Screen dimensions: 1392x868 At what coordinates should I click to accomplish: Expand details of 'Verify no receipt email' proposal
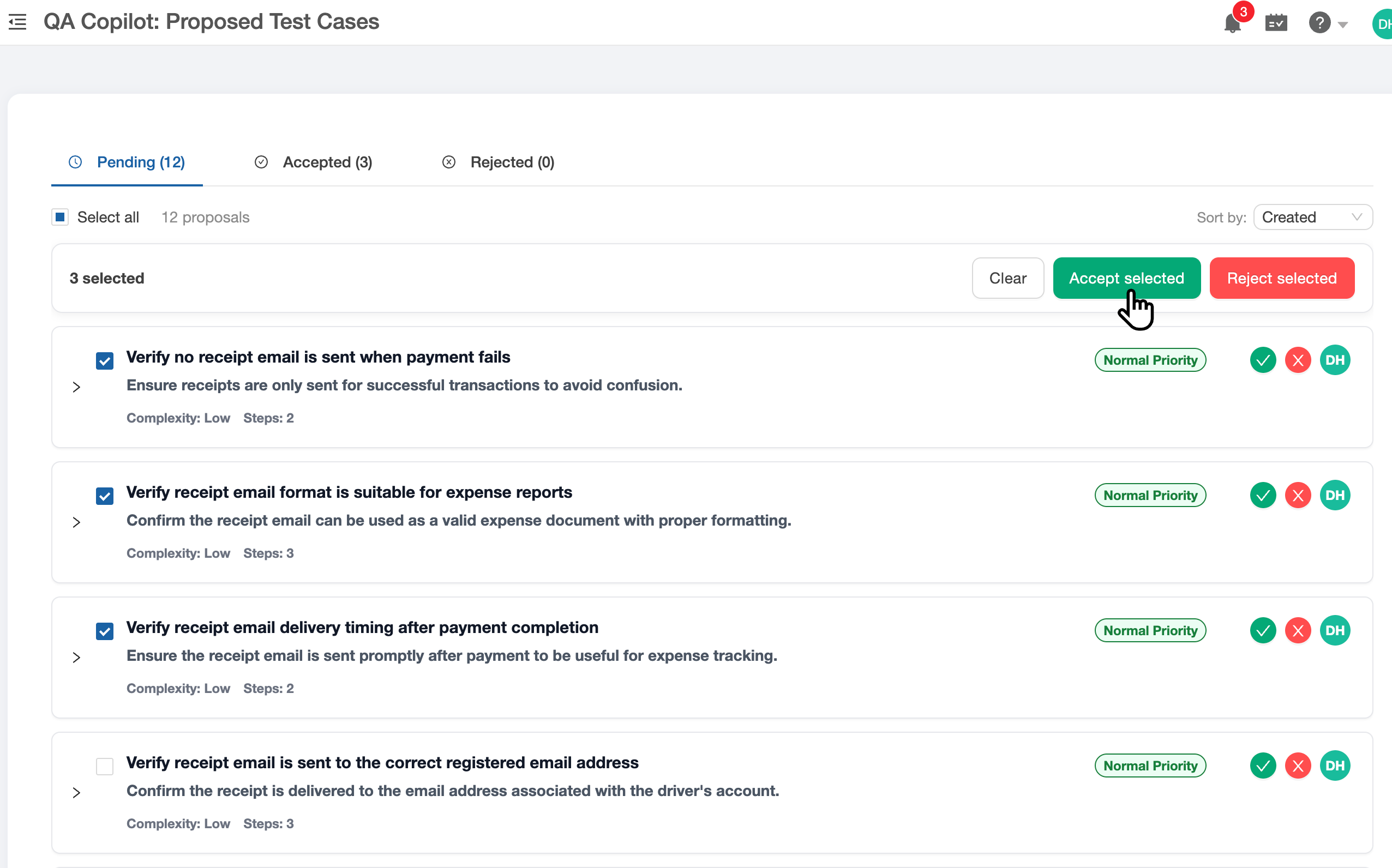pyautogui.click(x=76, y=387)
